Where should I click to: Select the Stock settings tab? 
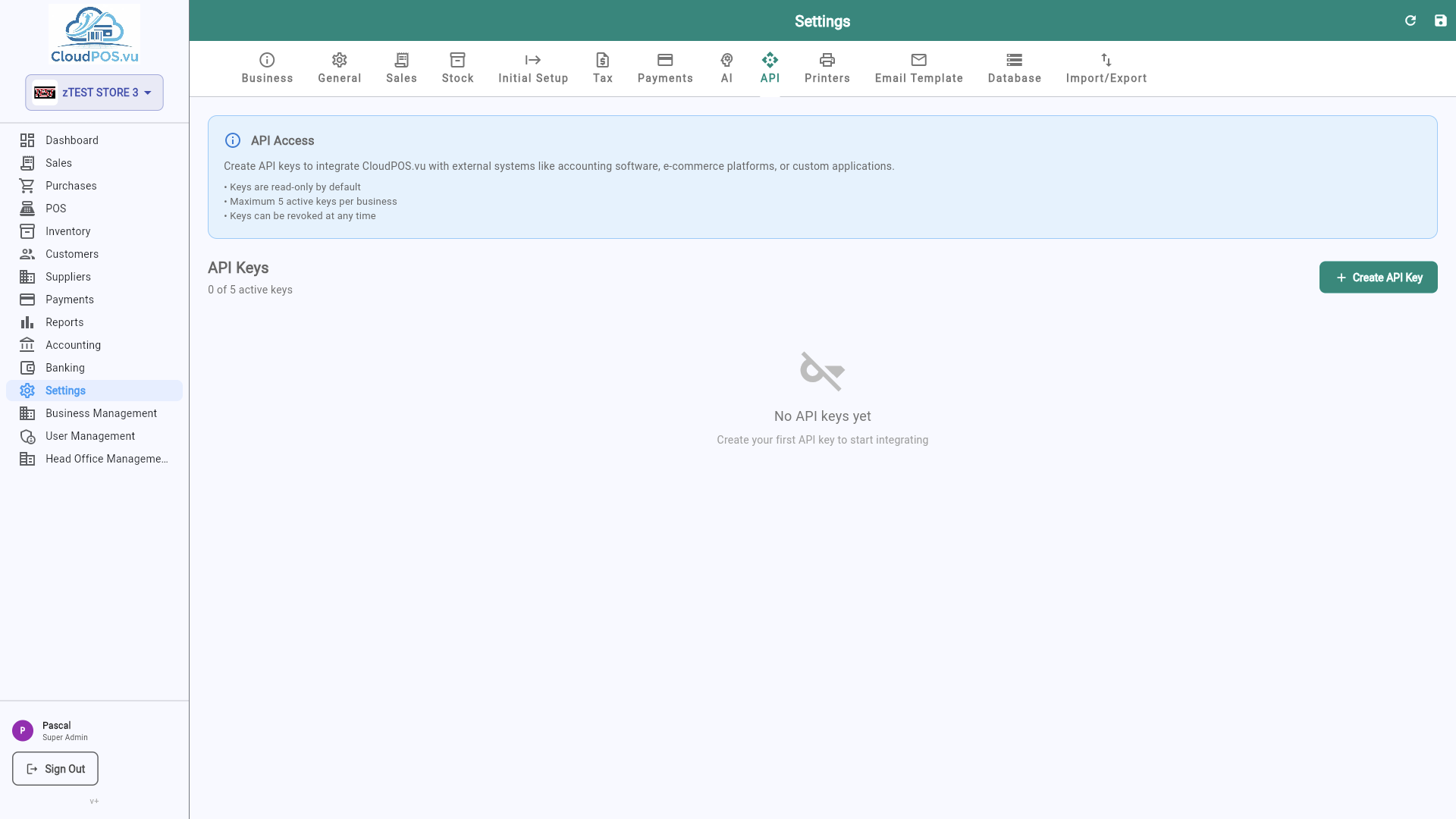pos(457,68)
